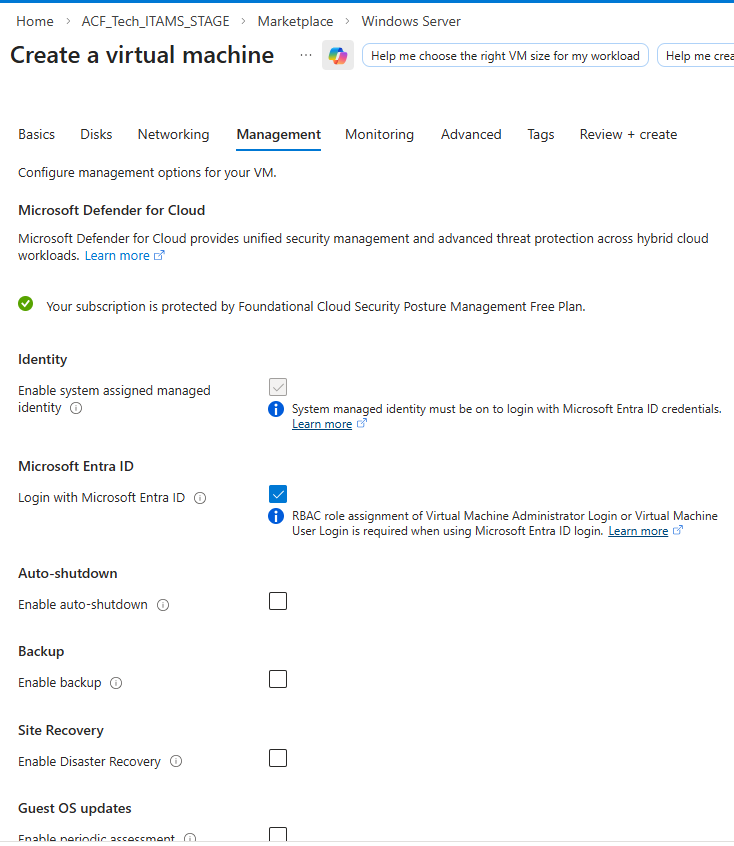Image resolution: width=734 pixels, height=846 pixels.
Task: Click the Site Recovery section heading
Action: 61,730
